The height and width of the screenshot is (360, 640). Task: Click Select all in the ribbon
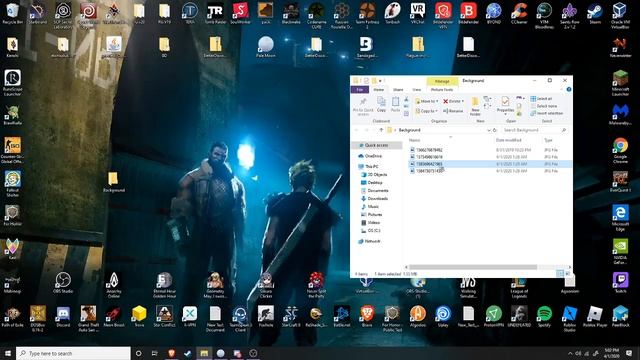click(x=541, y=99)
